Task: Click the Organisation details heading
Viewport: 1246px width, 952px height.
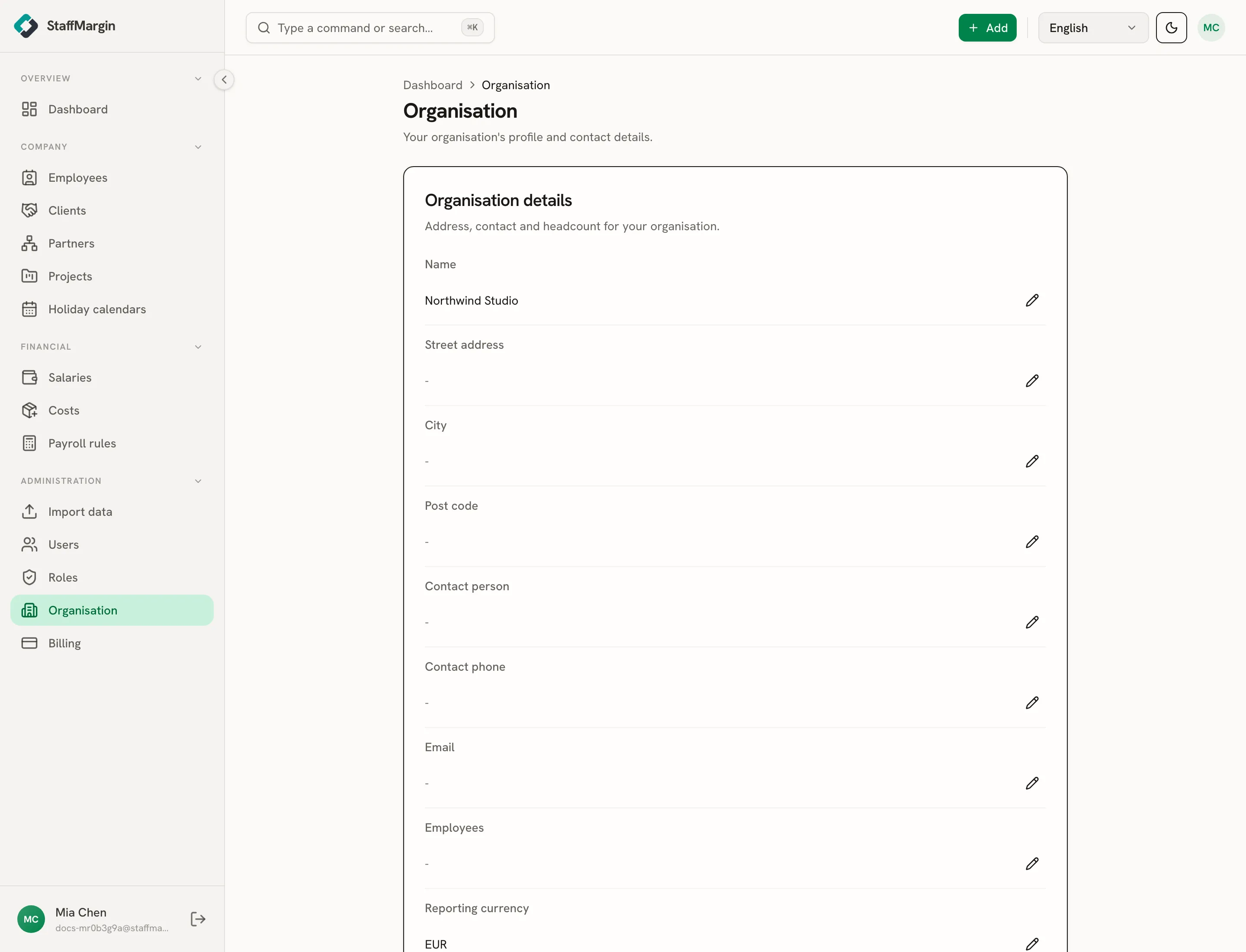Action: (498, 201)
